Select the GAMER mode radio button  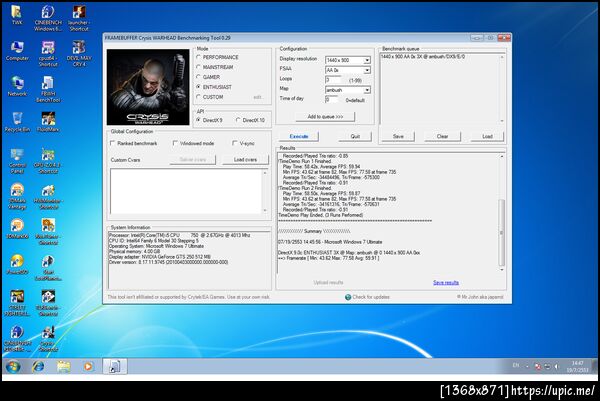(198, 77)
